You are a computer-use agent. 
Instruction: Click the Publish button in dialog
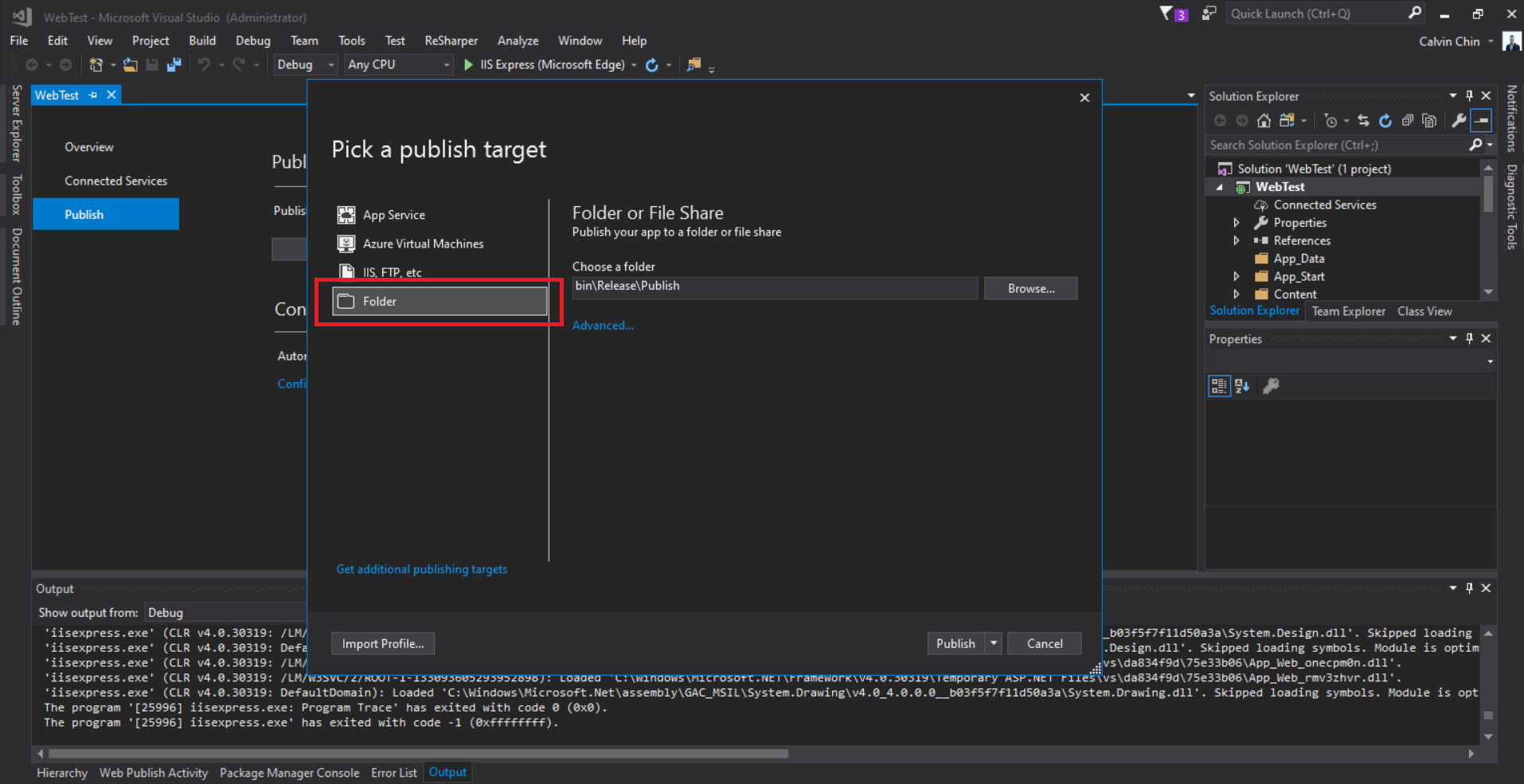coord(955,643)
